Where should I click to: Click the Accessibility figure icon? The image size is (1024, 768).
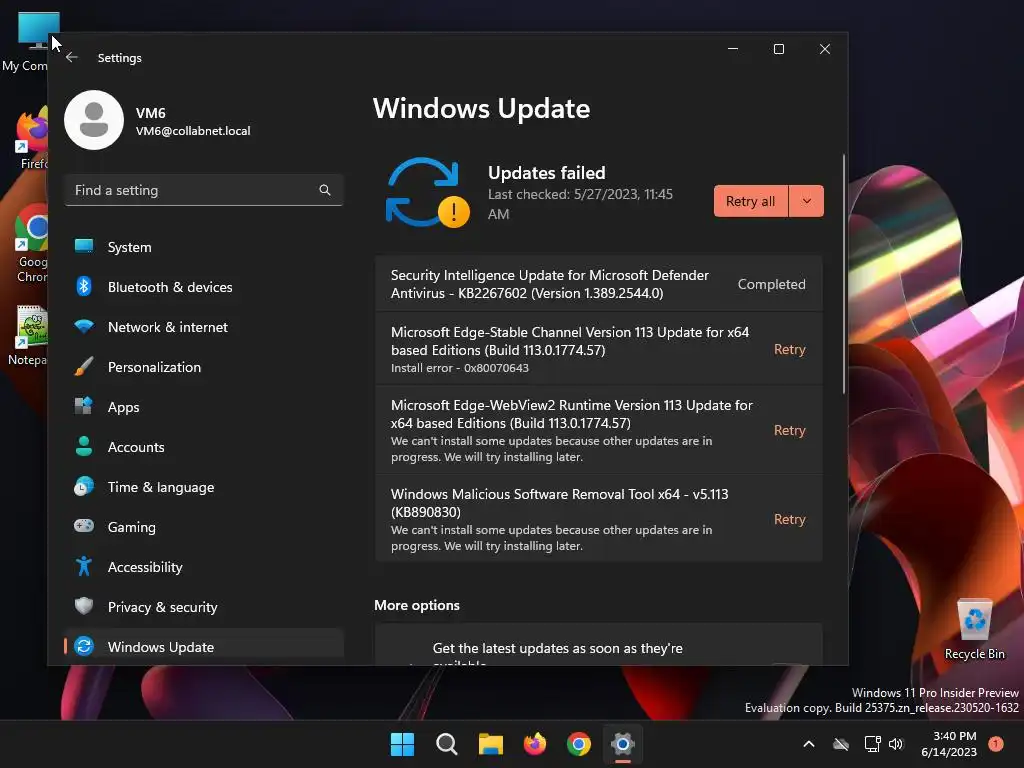[x=84, y=566]
